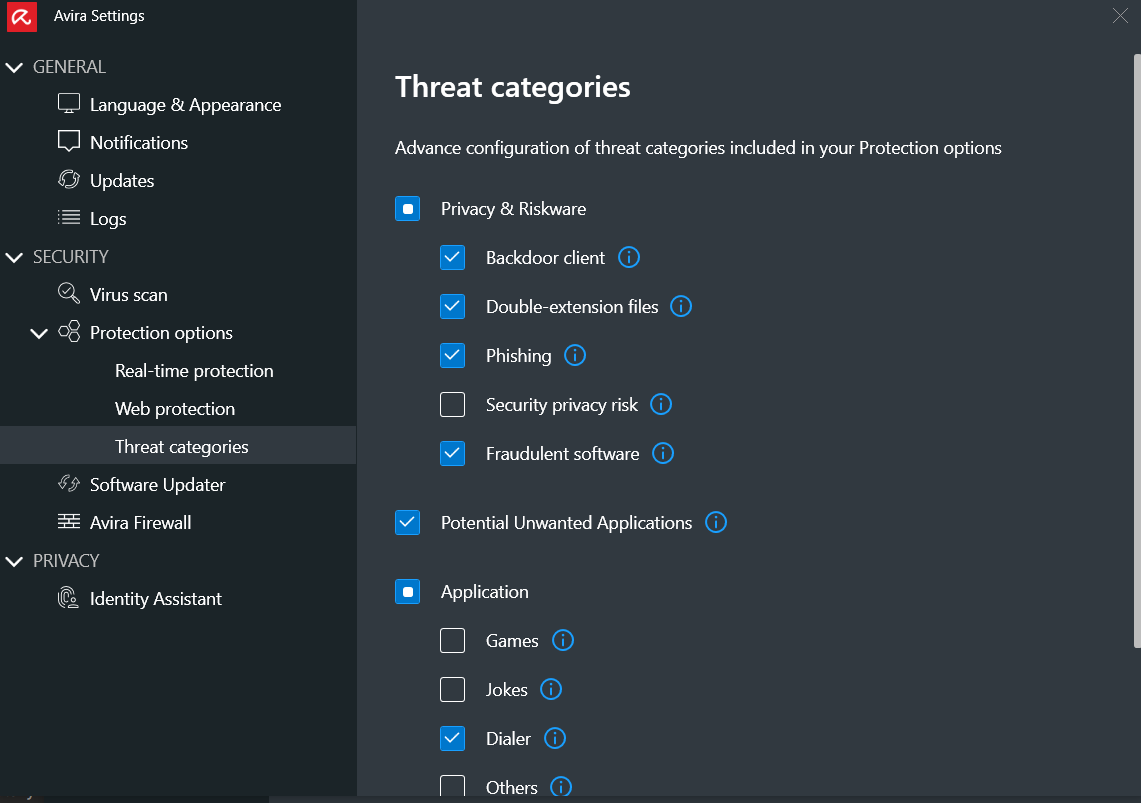Uncheck the Phishing checkbox
The height and width of the screenshot is (803, 1141).
click(x=453, y=355)
